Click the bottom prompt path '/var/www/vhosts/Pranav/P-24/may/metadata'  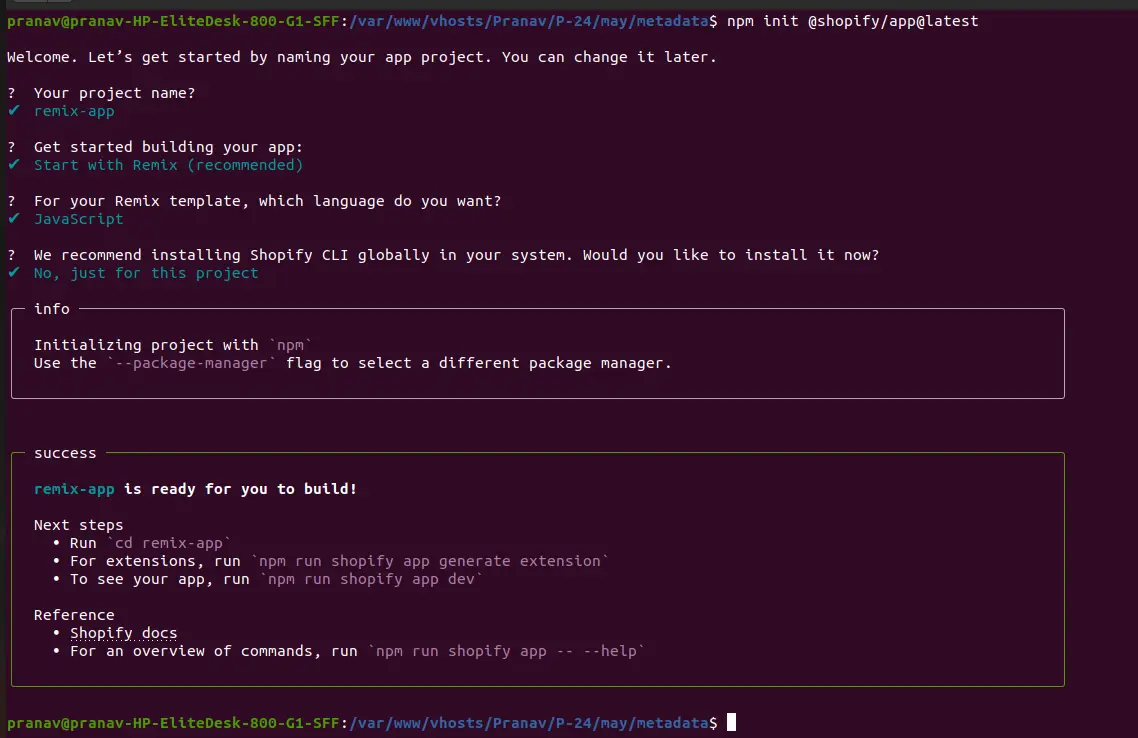(528, 723)
